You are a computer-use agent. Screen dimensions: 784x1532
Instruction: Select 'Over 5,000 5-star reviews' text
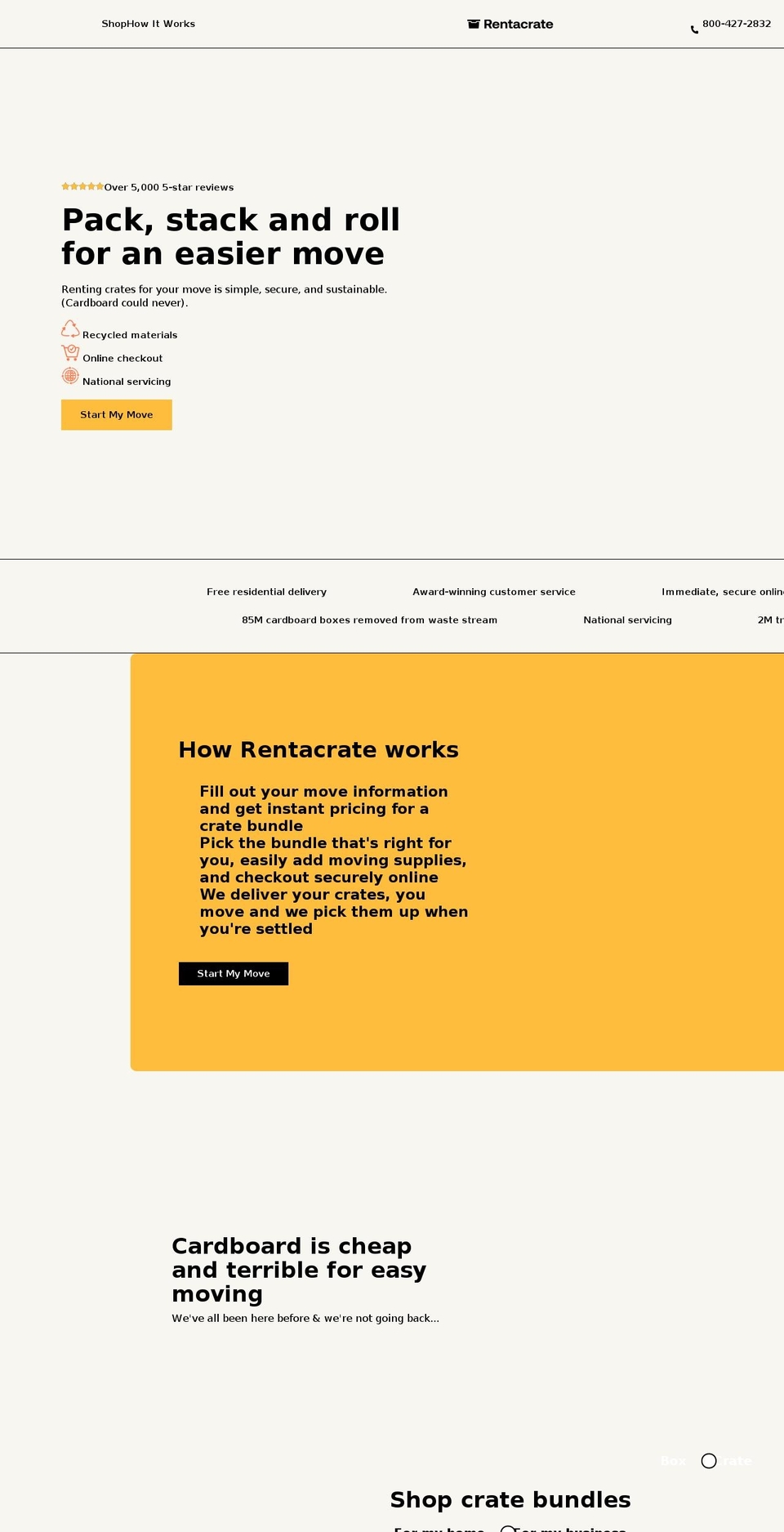[x=169, y=187]
